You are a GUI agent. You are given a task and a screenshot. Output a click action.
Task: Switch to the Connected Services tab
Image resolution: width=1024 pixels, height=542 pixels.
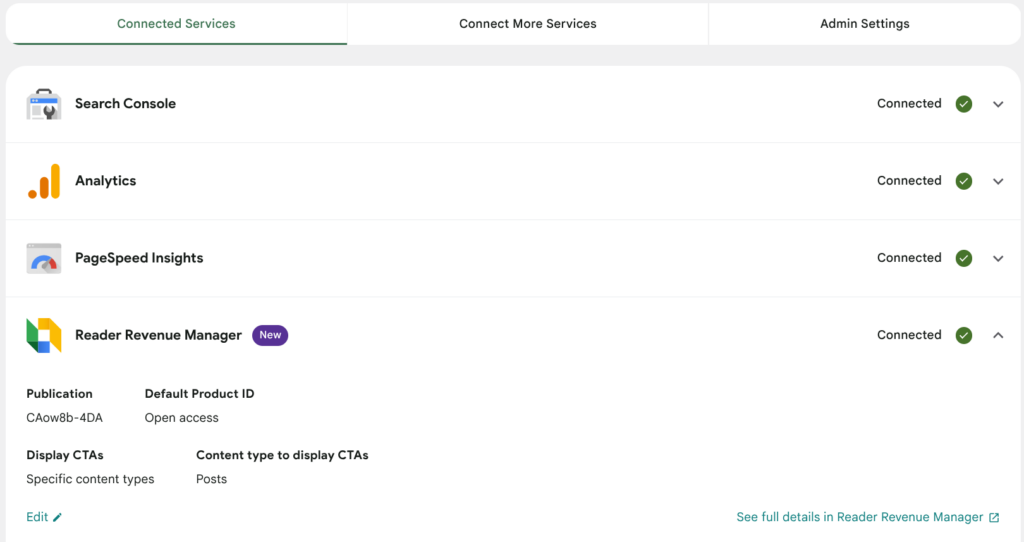176,24
